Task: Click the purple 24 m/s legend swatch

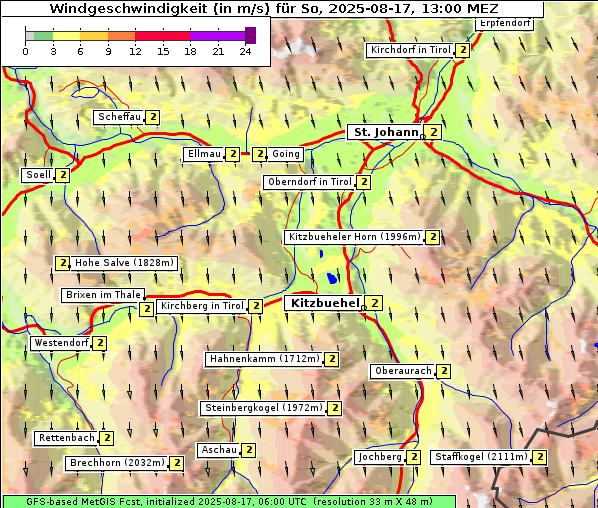Action: coord(250,35)
